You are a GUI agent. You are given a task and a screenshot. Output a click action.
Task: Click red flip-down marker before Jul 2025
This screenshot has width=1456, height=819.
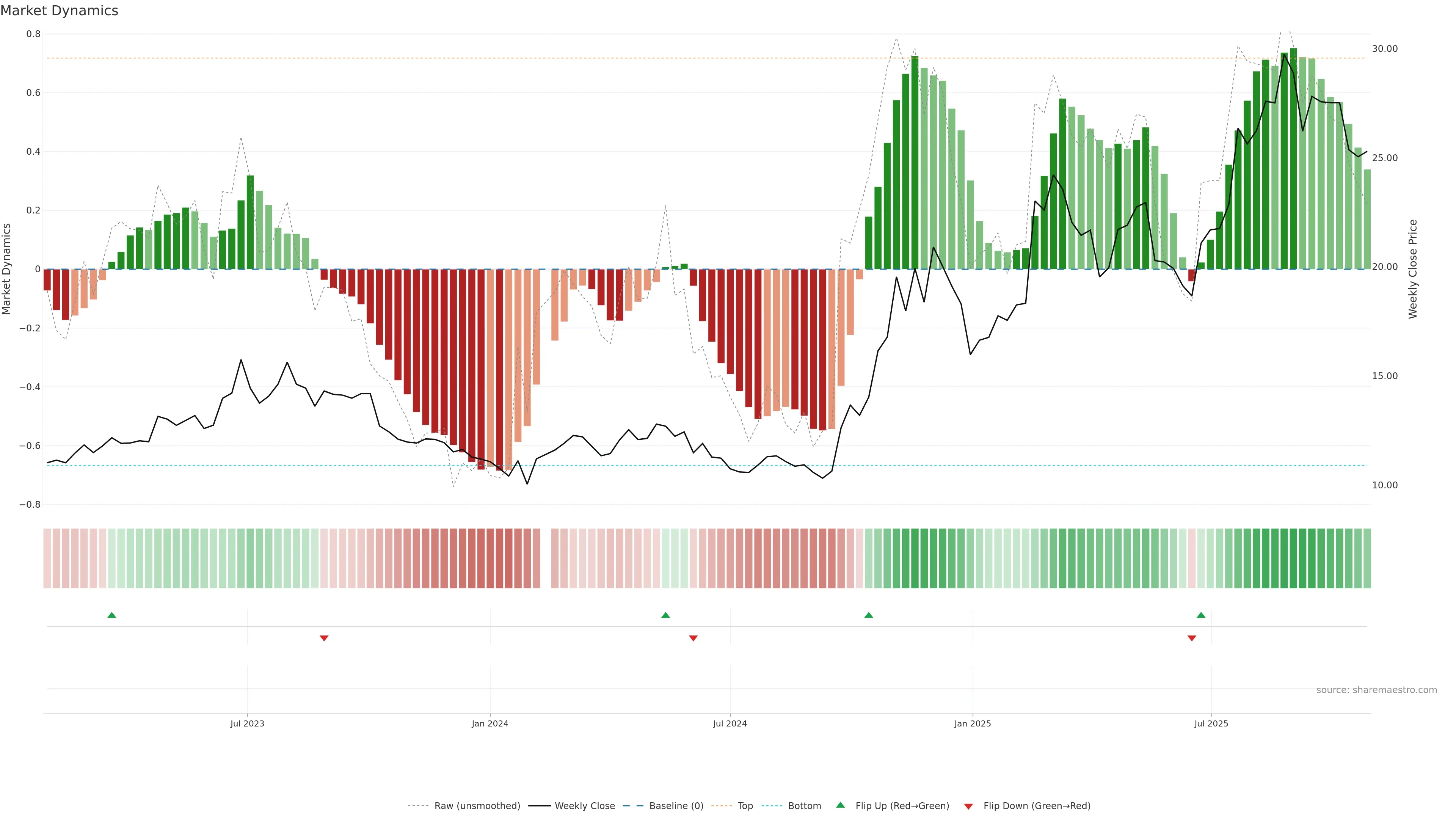click(1192, 638)
